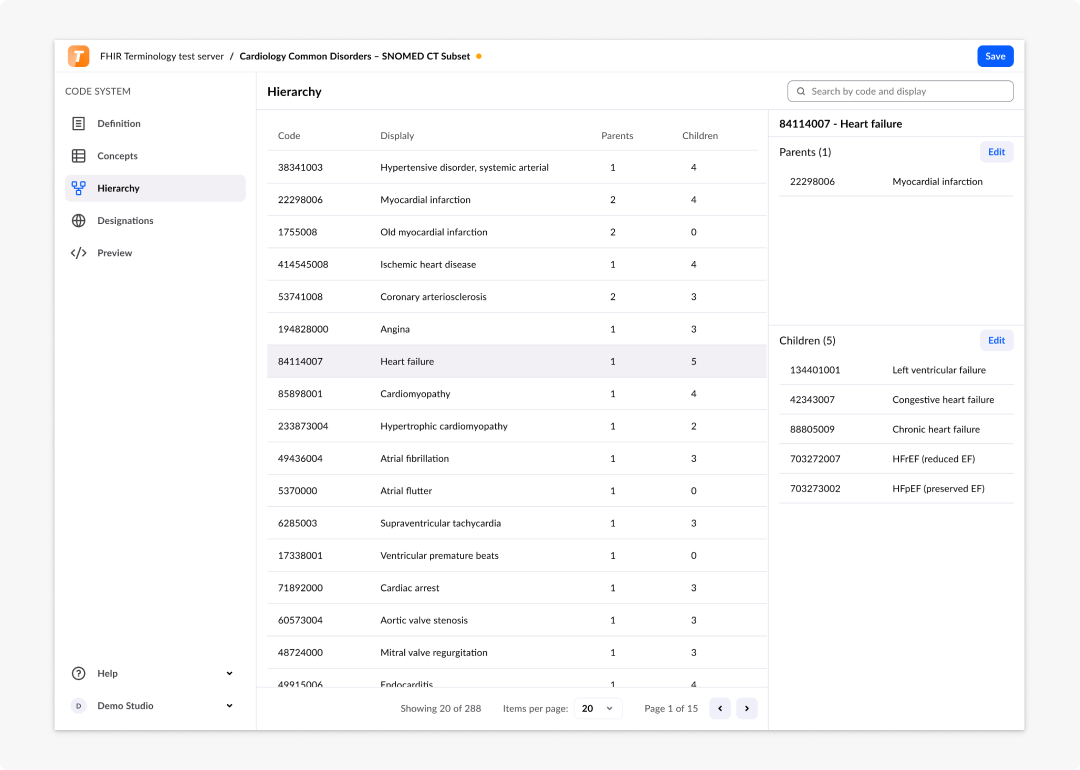Save the code system

pyautogui.click(x=995, y=56)
